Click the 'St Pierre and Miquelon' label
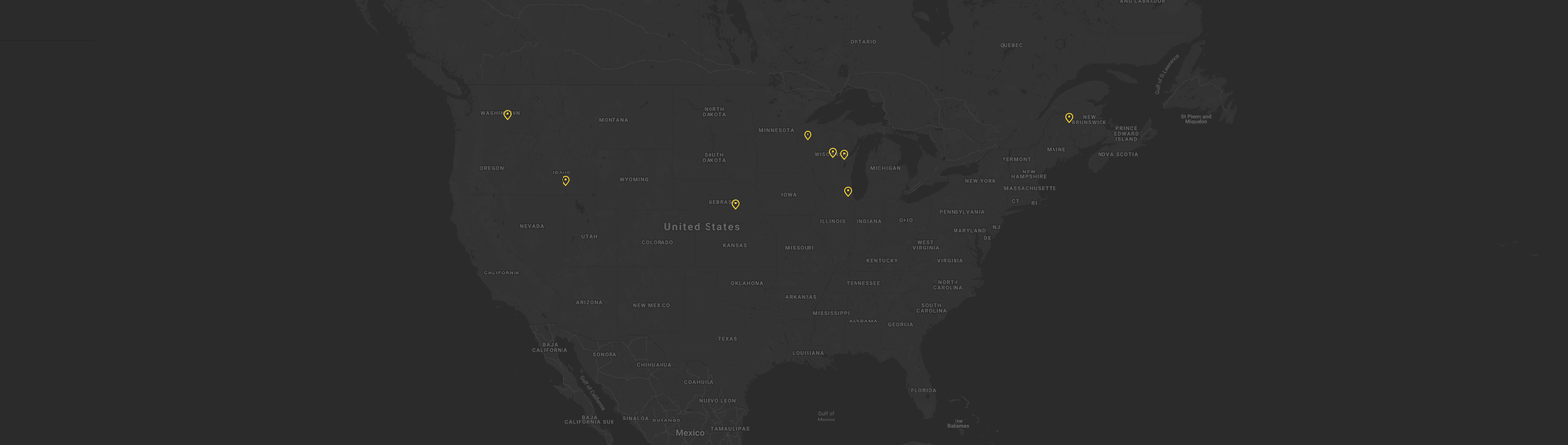Screen dimensions: 1568x445 click(1196, 119)
